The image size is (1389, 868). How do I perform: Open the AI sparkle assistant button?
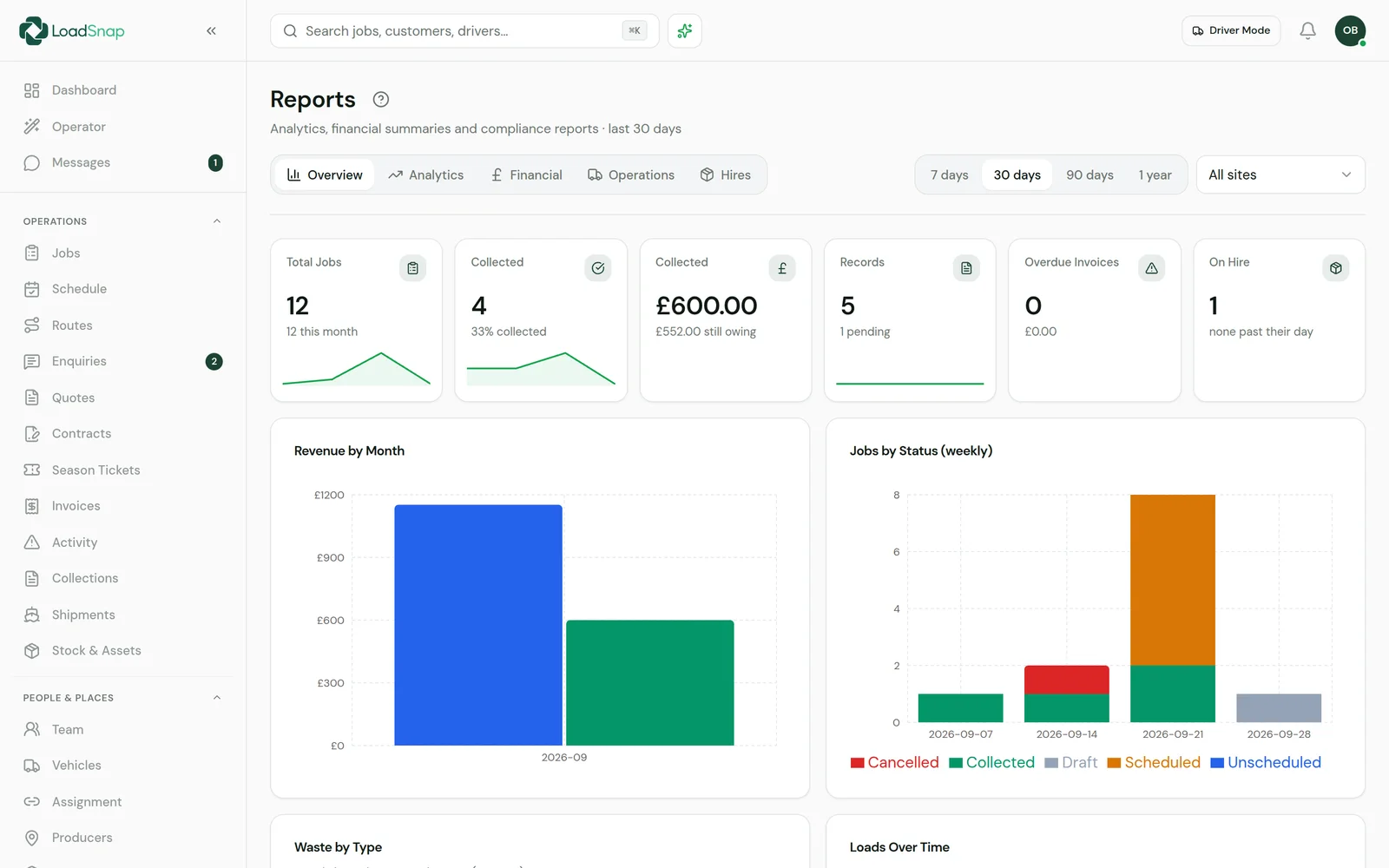click(684, 30)
